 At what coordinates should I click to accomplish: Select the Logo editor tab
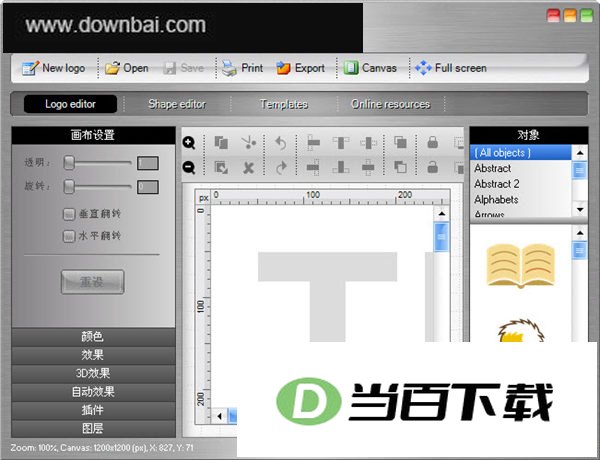pos(70,104)
